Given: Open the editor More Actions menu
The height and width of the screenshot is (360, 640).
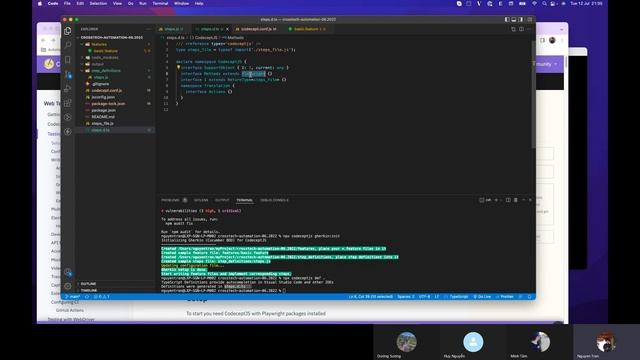Looking at the screenshot, I should pos(529,29).
